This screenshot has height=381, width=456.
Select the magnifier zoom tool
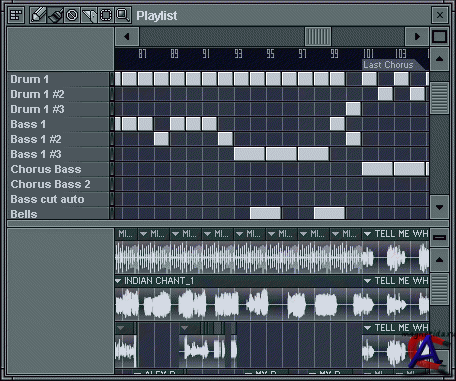point(123,15)
